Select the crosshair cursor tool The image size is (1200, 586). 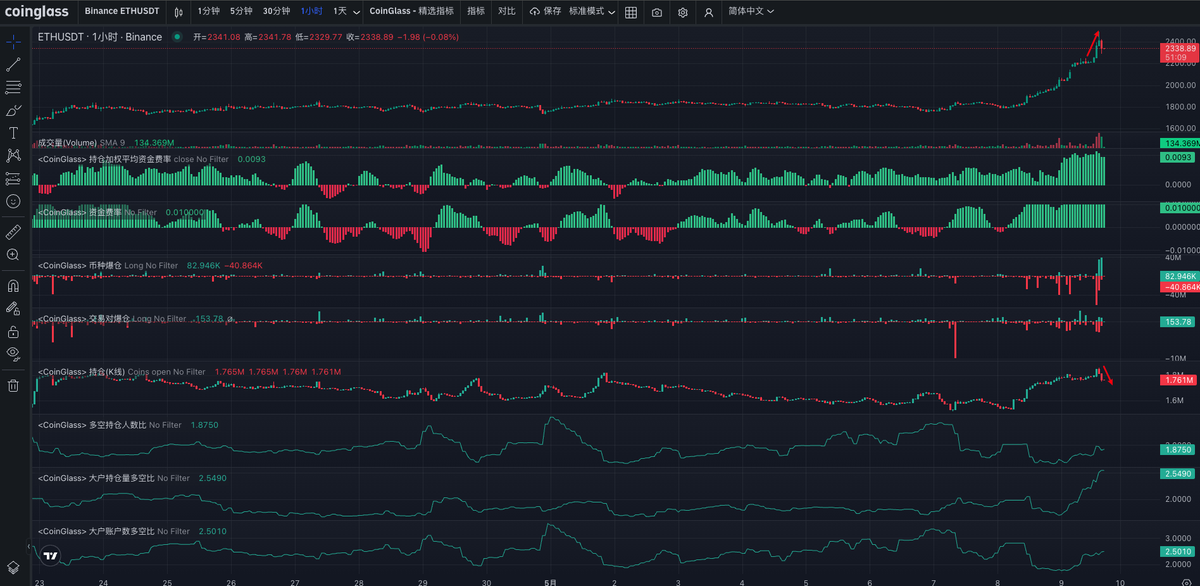pos(13,43)
